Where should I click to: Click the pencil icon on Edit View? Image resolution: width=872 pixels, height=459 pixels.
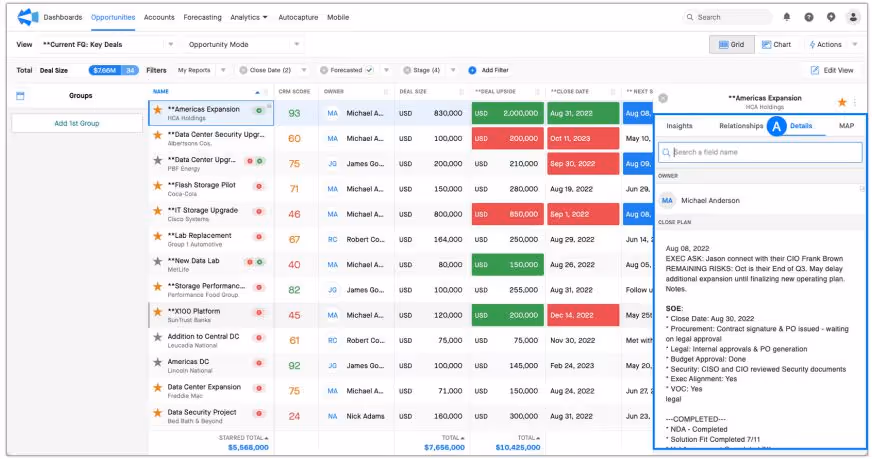coord(815,70)
